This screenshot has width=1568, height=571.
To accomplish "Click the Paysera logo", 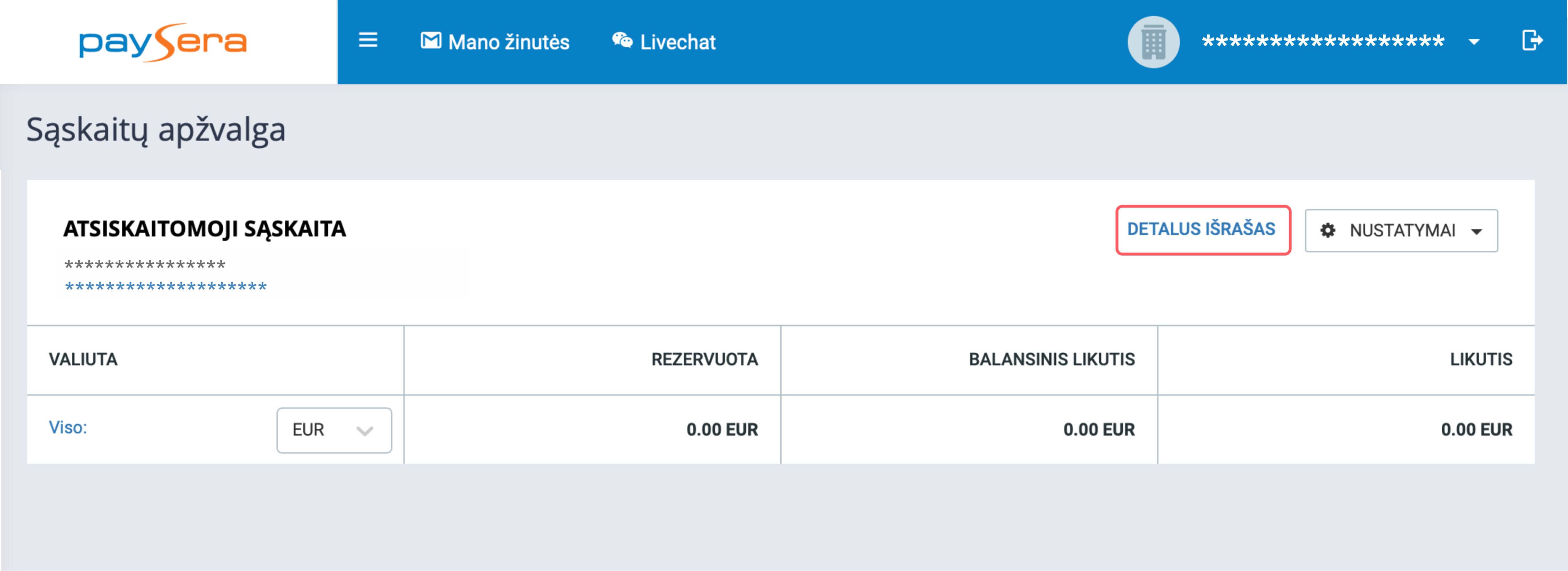I will (x=163, y=43).
